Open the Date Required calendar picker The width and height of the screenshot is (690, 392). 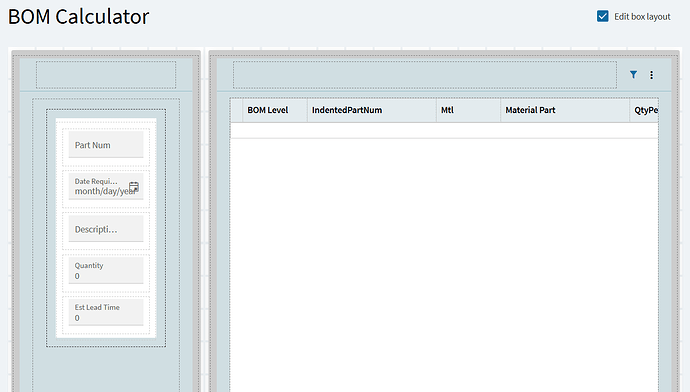(134, 187)
